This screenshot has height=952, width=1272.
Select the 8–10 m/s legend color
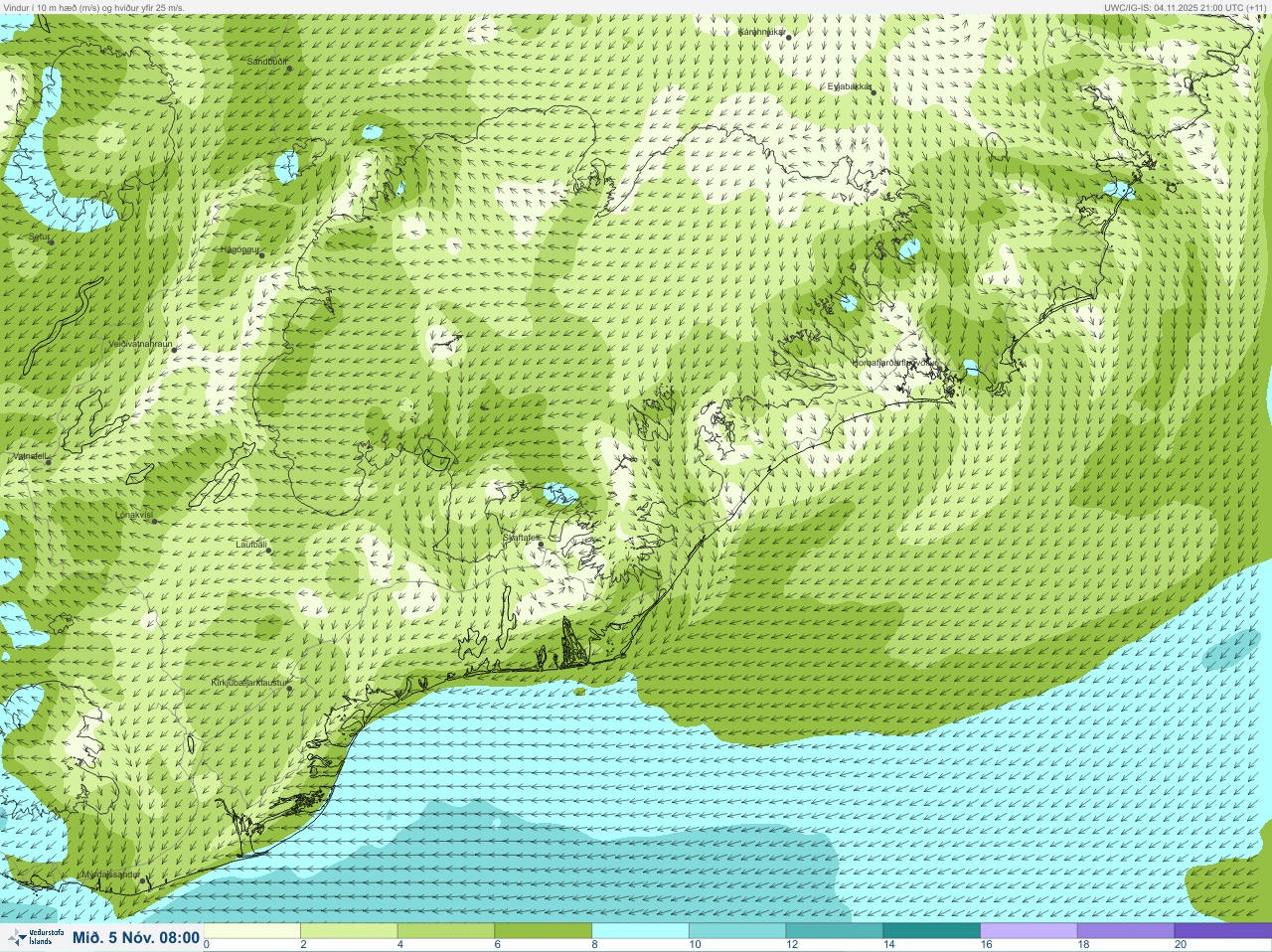[x=642, y=930]
